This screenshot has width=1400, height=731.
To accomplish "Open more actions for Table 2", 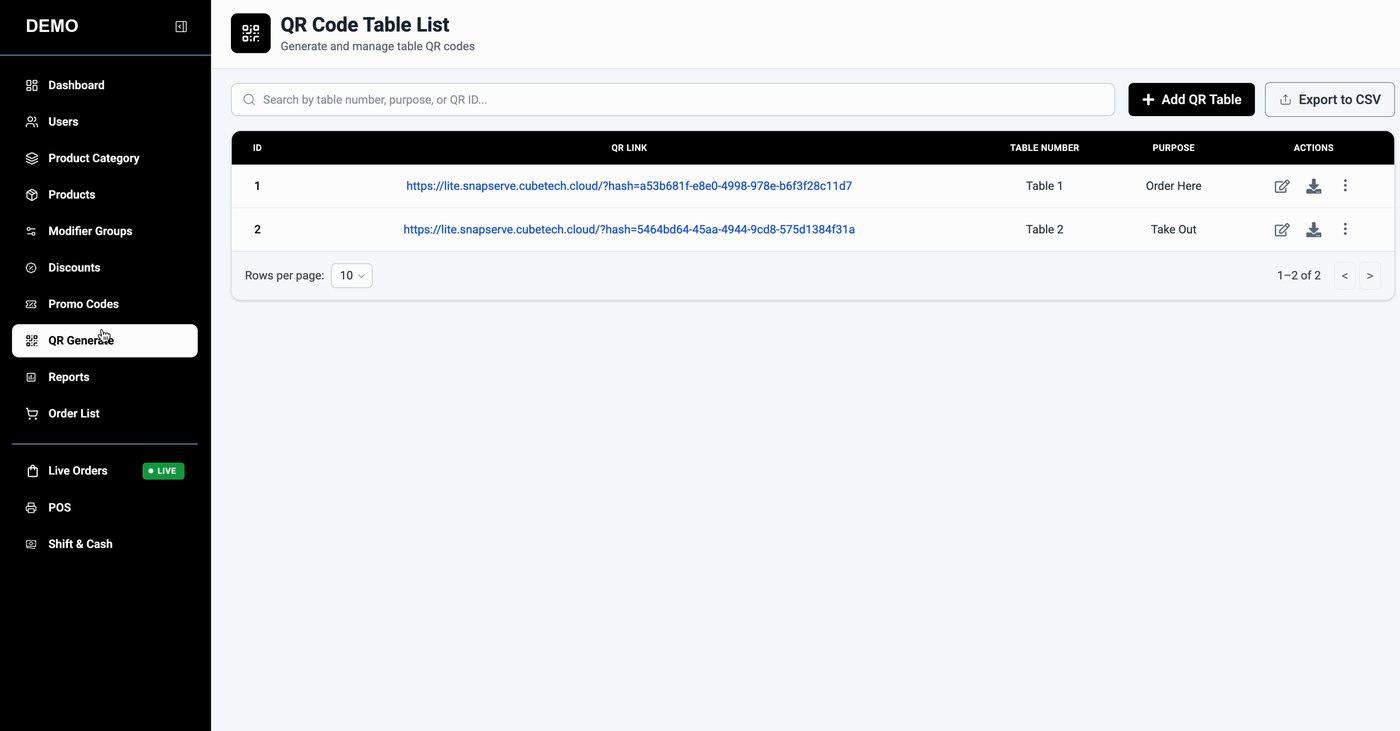I will pyautogui.click(x=1345, y=230).
